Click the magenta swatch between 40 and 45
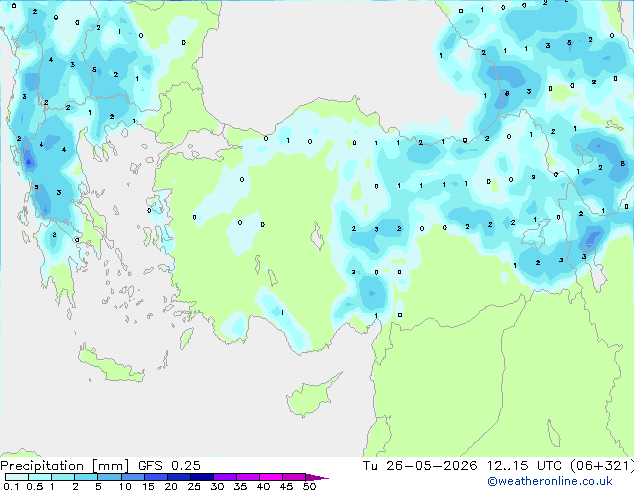Viewport: 634px width, 490px height. point(271,477)
